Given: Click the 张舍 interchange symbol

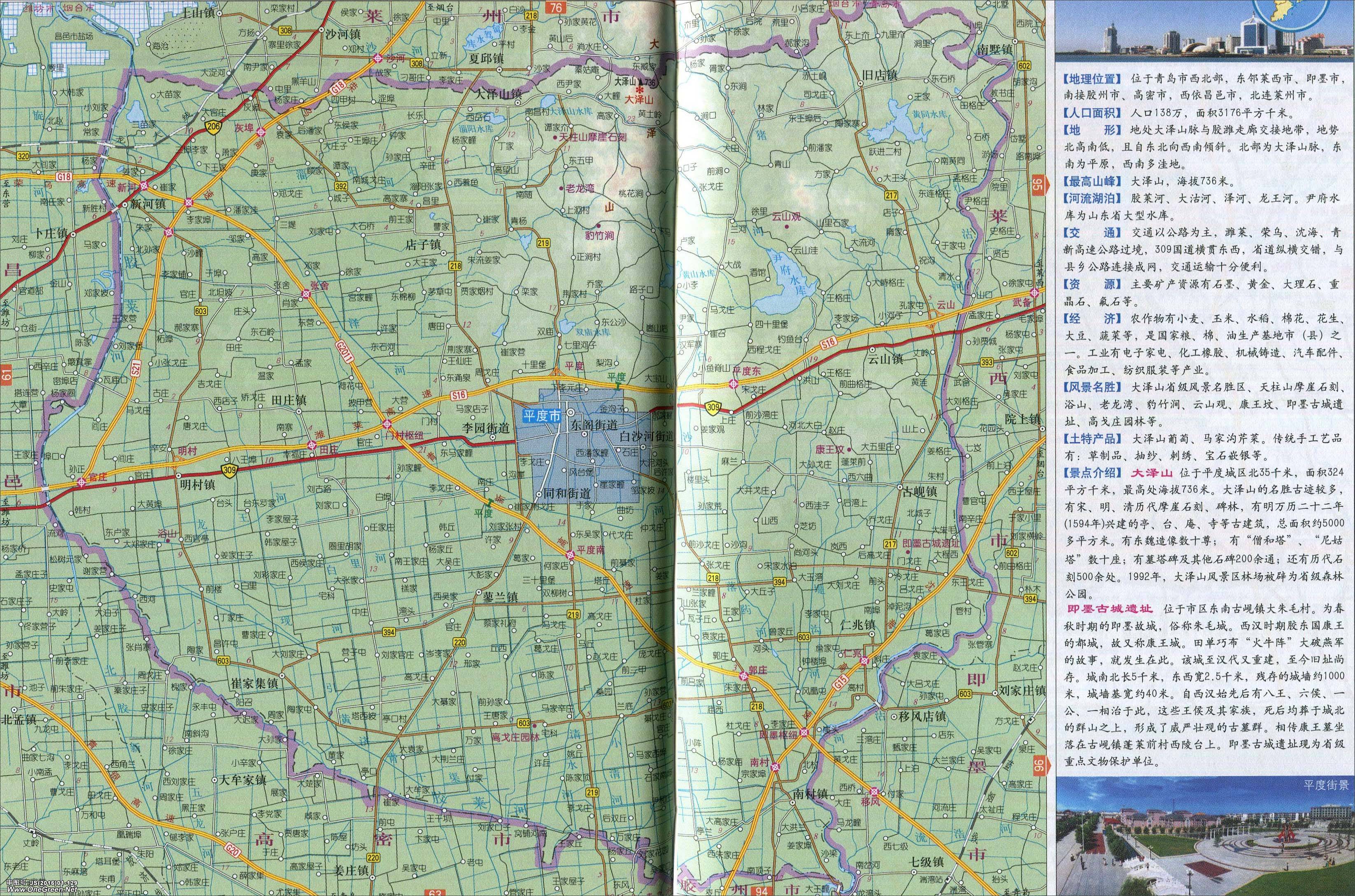Looking at the screenshot, I should [x=307, y=294].
